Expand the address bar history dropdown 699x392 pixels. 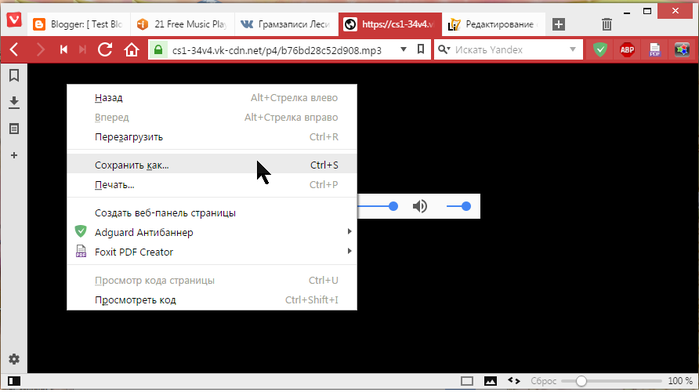[x=403, y=50]
